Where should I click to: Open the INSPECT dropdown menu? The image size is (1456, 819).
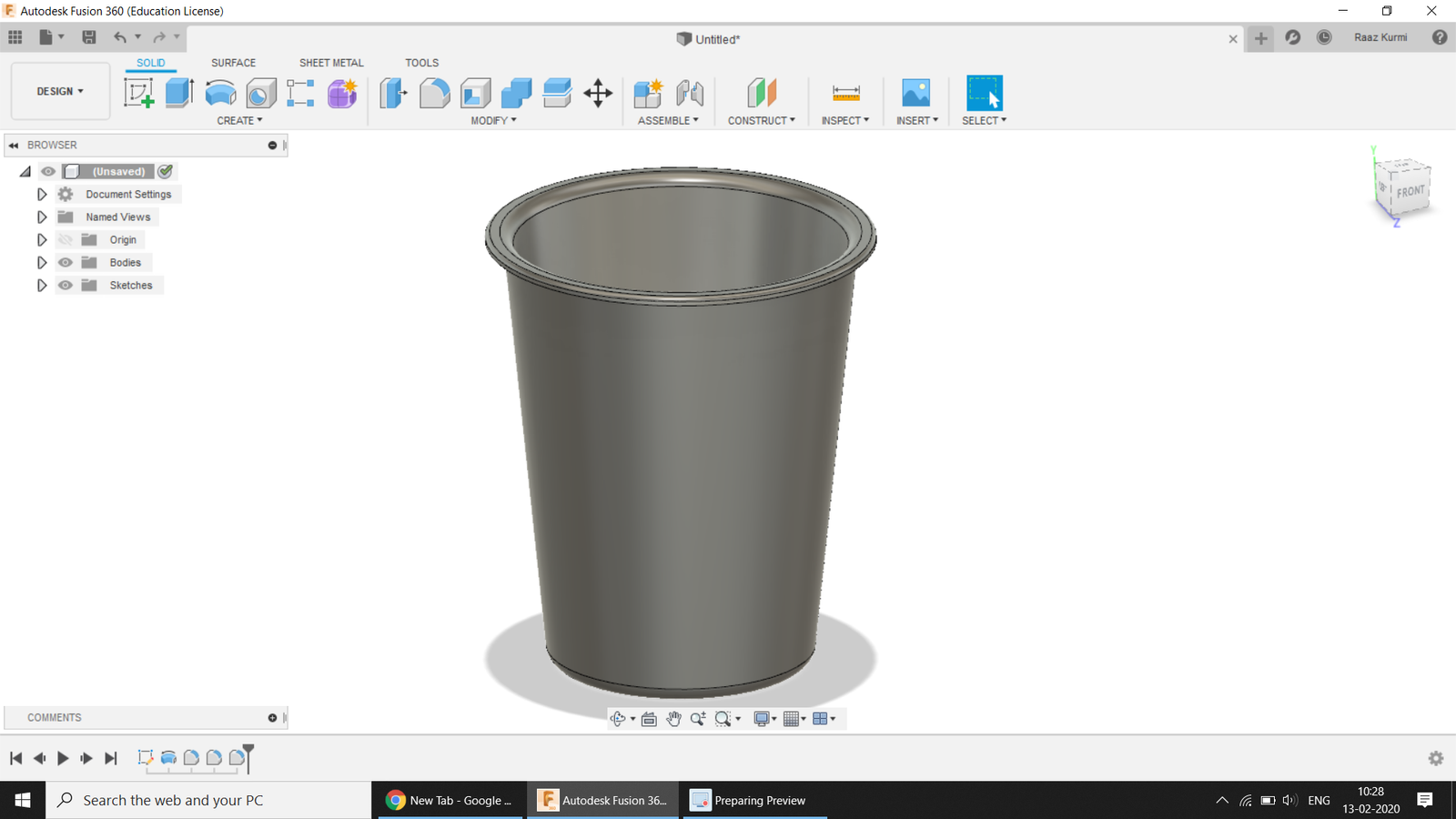845,120
